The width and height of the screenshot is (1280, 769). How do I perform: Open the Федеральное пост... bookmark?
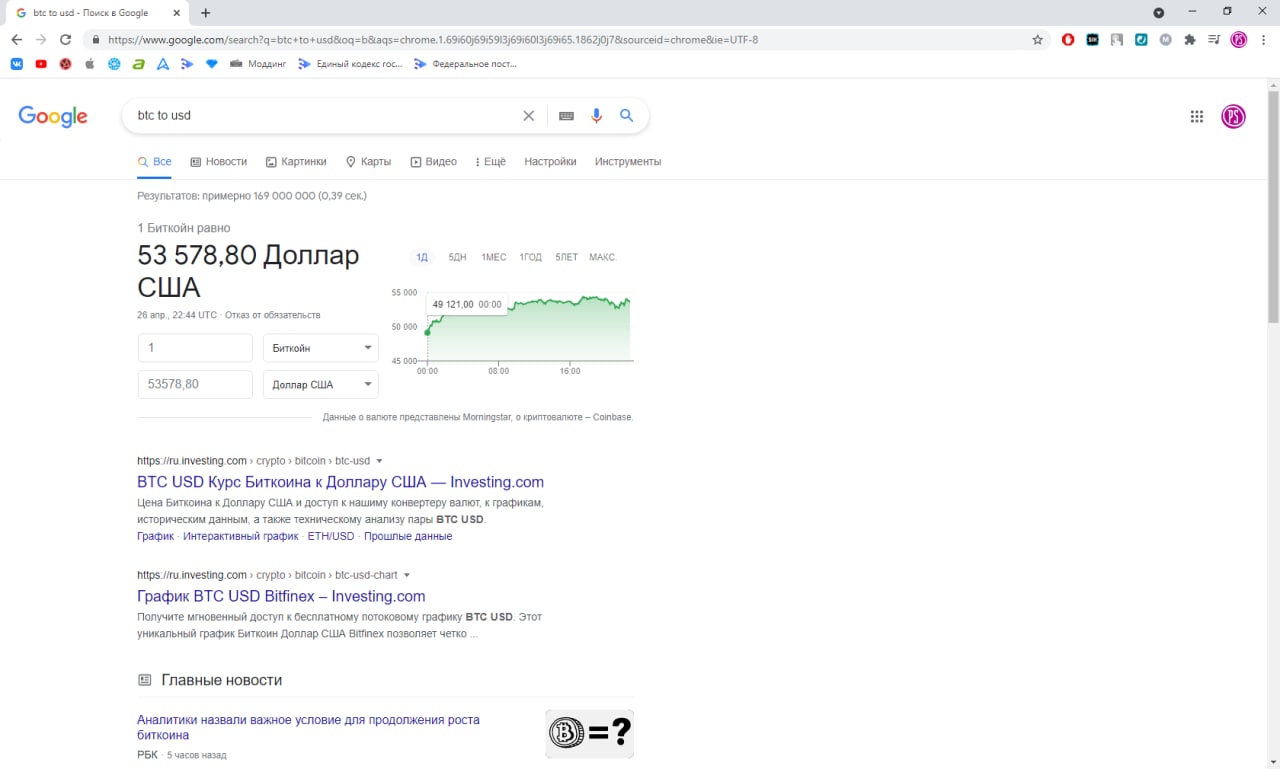[x=465, y=64]
